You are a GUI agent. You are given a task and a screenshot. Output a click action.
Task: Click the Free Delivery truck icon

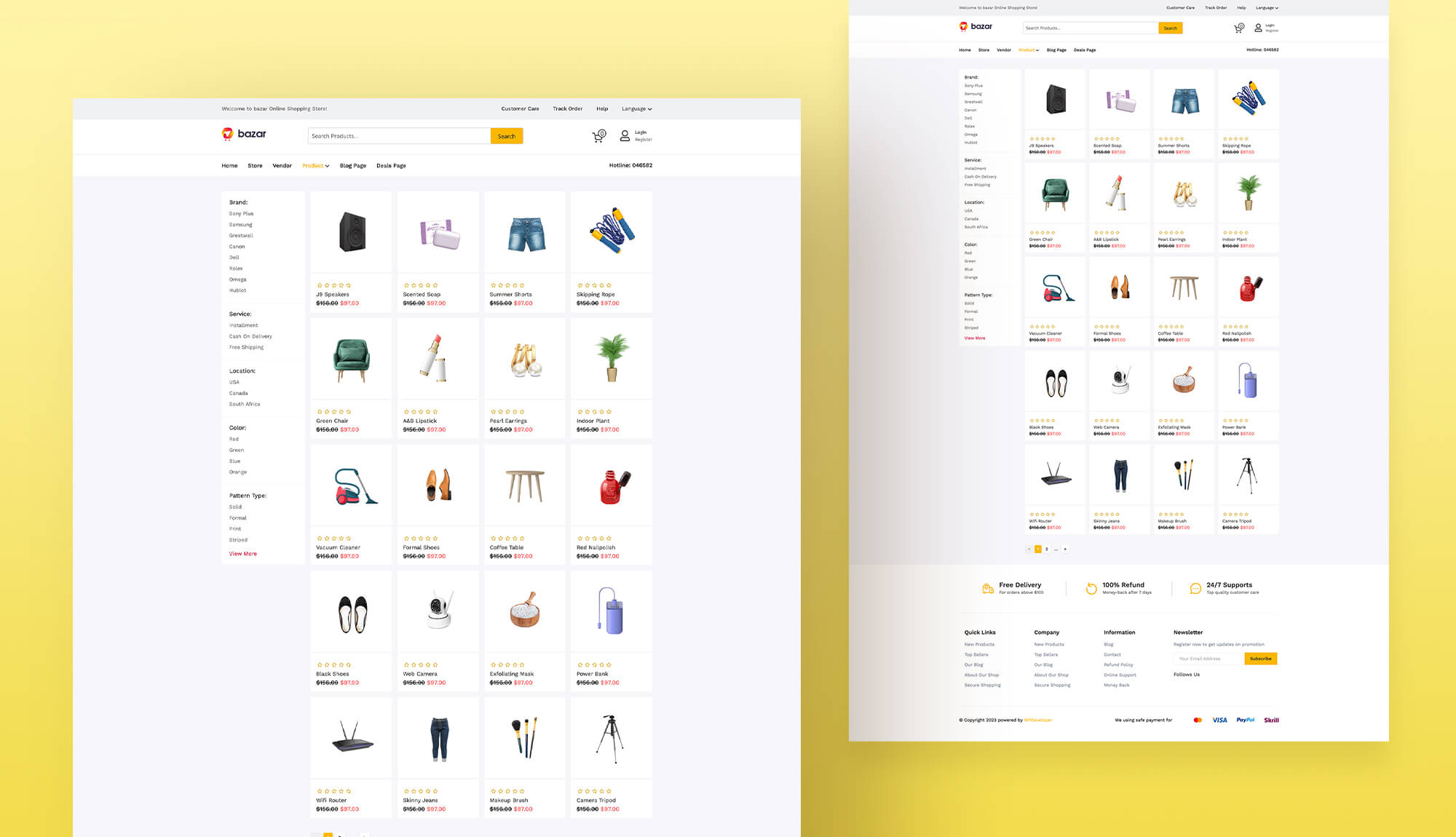tap(988, 588)
